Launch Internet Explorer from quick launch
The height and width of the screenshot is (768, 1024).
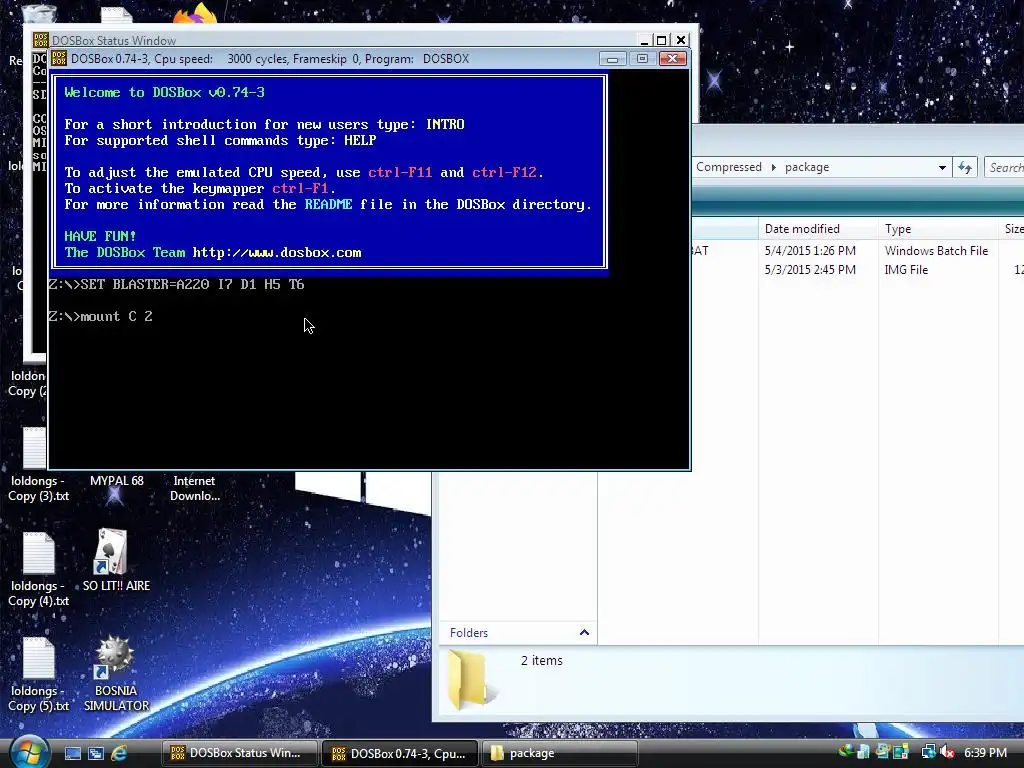[120, 753]
